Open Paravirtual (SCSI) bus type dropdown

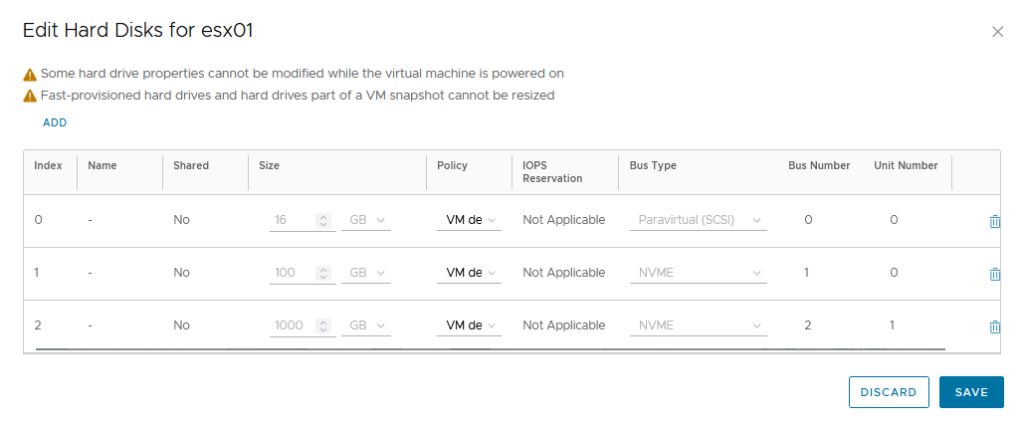pyautogui.click(x=698, y=220)
